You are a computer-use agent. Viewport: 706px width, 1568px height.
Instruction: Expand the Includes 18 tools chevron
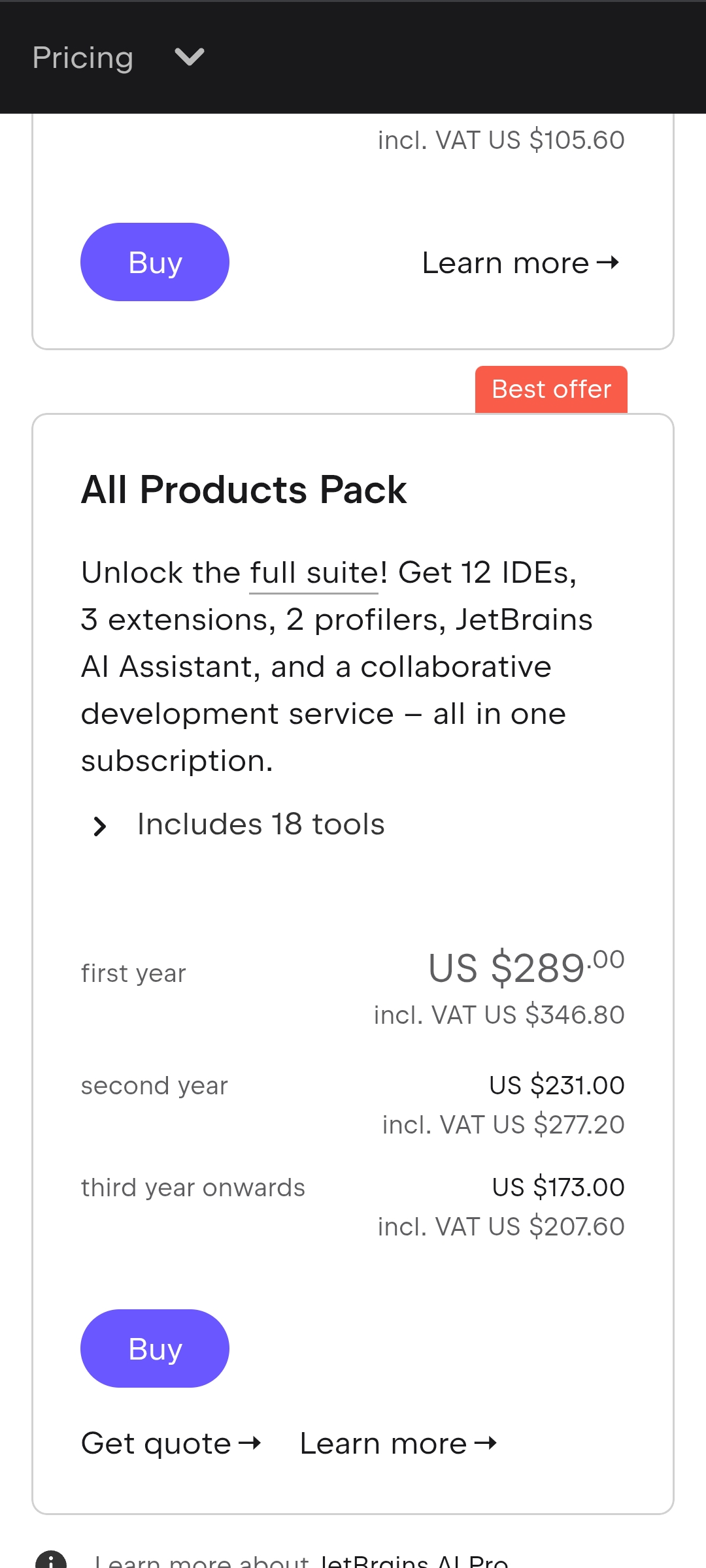(99, 826)
